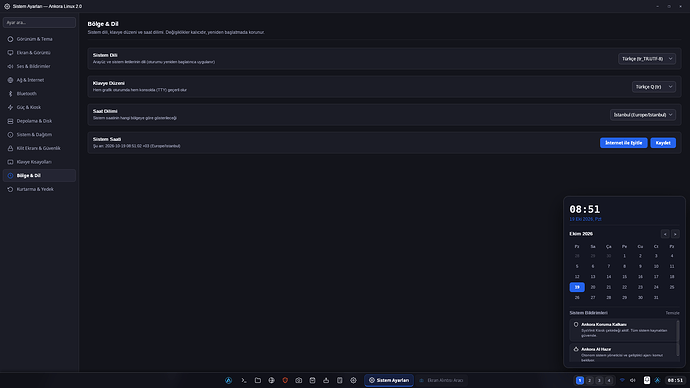
Task: Open the Ankora AI Hazır notification
Action: [623, 353]
